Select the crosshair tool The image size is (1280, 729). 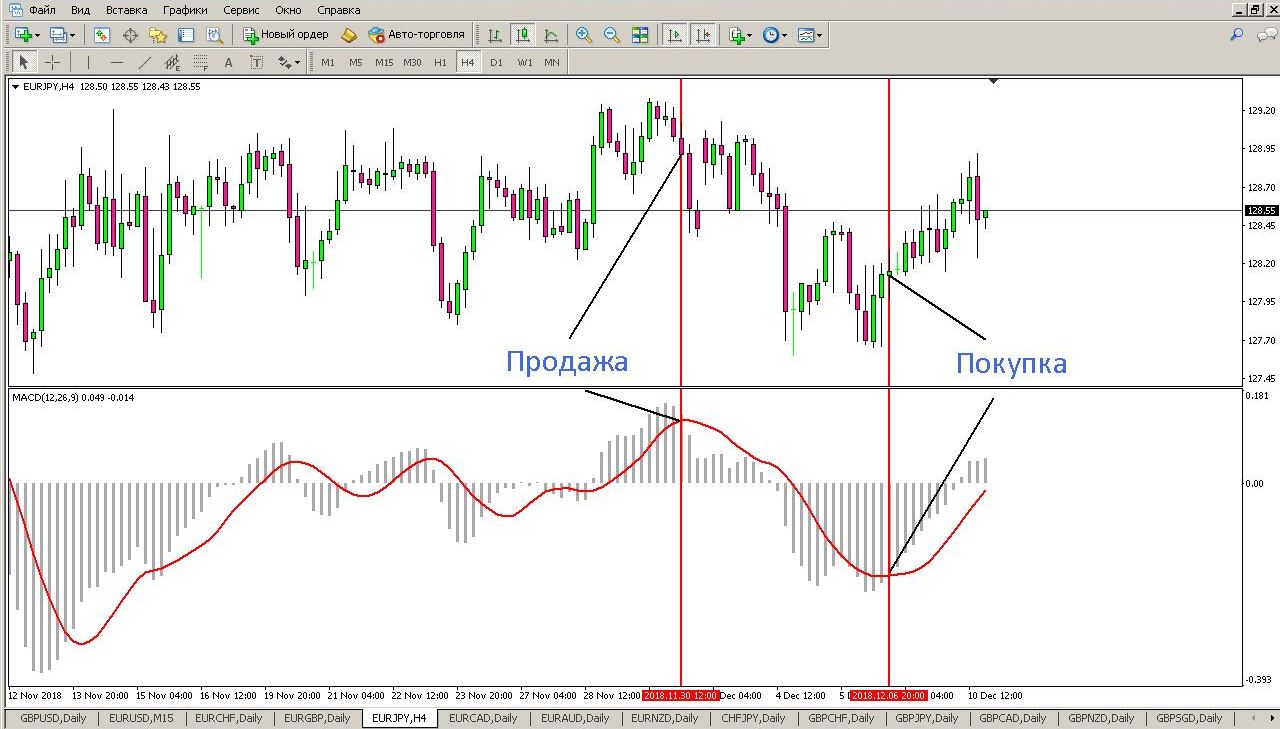(x=53, y=62)
